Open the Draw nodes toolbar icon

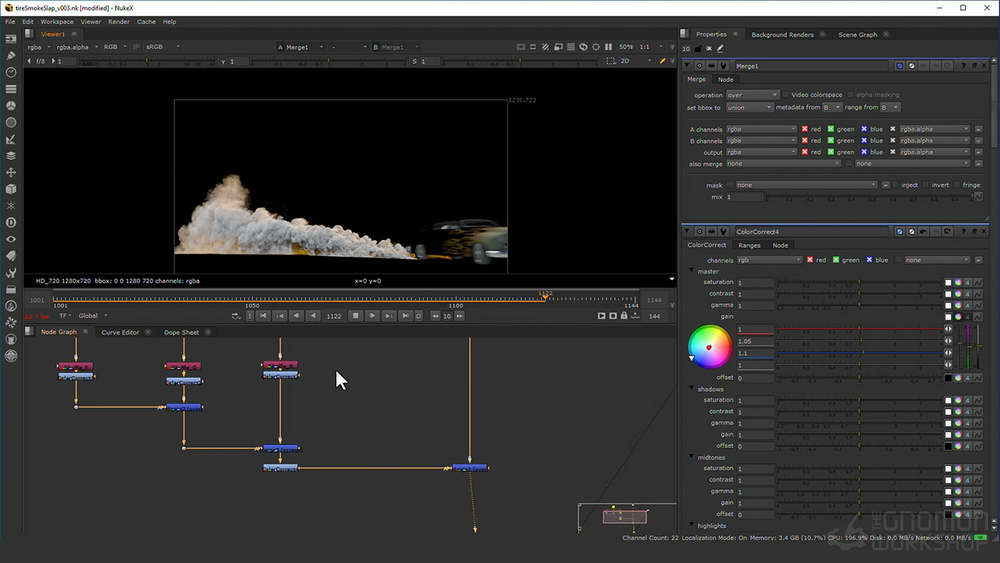[11, 55]
